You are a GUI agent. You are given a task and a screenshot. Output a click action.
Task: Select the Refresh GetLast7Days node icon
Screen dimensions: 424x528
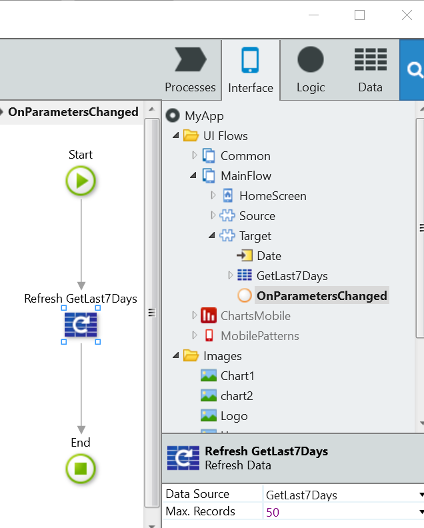(x=81, y=325)
